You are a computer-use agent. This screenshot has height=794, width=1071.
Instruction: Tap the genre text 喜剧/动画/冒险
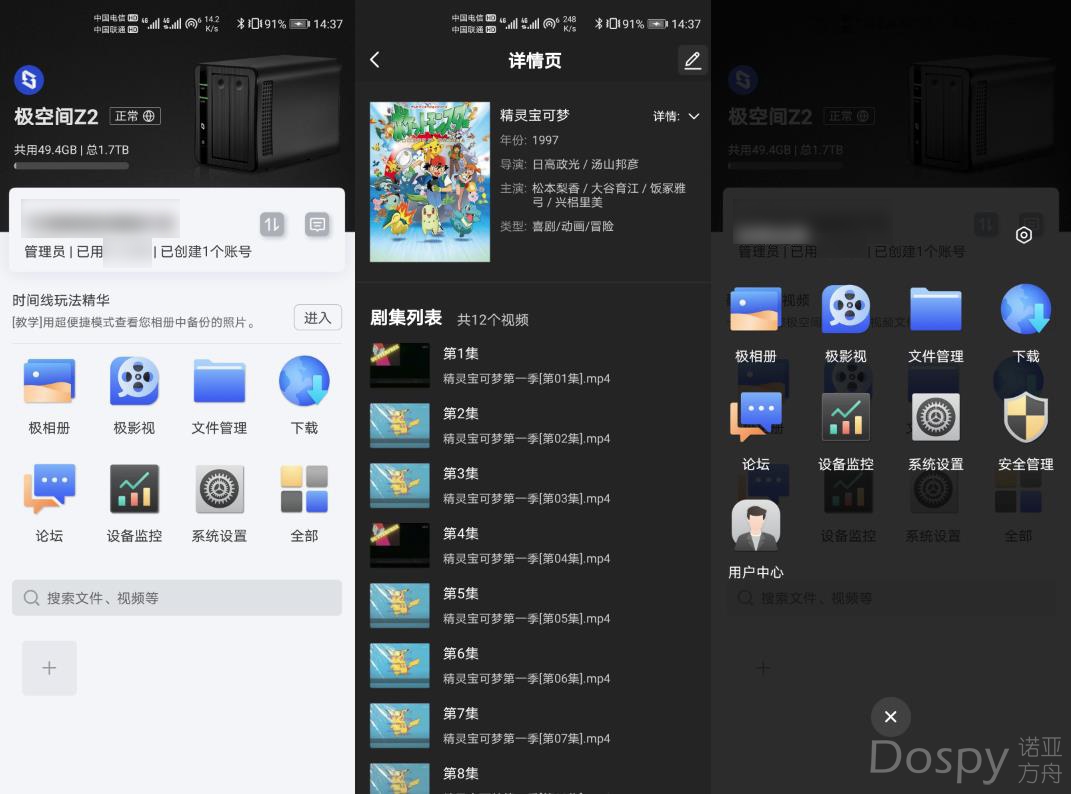(573, 226)
